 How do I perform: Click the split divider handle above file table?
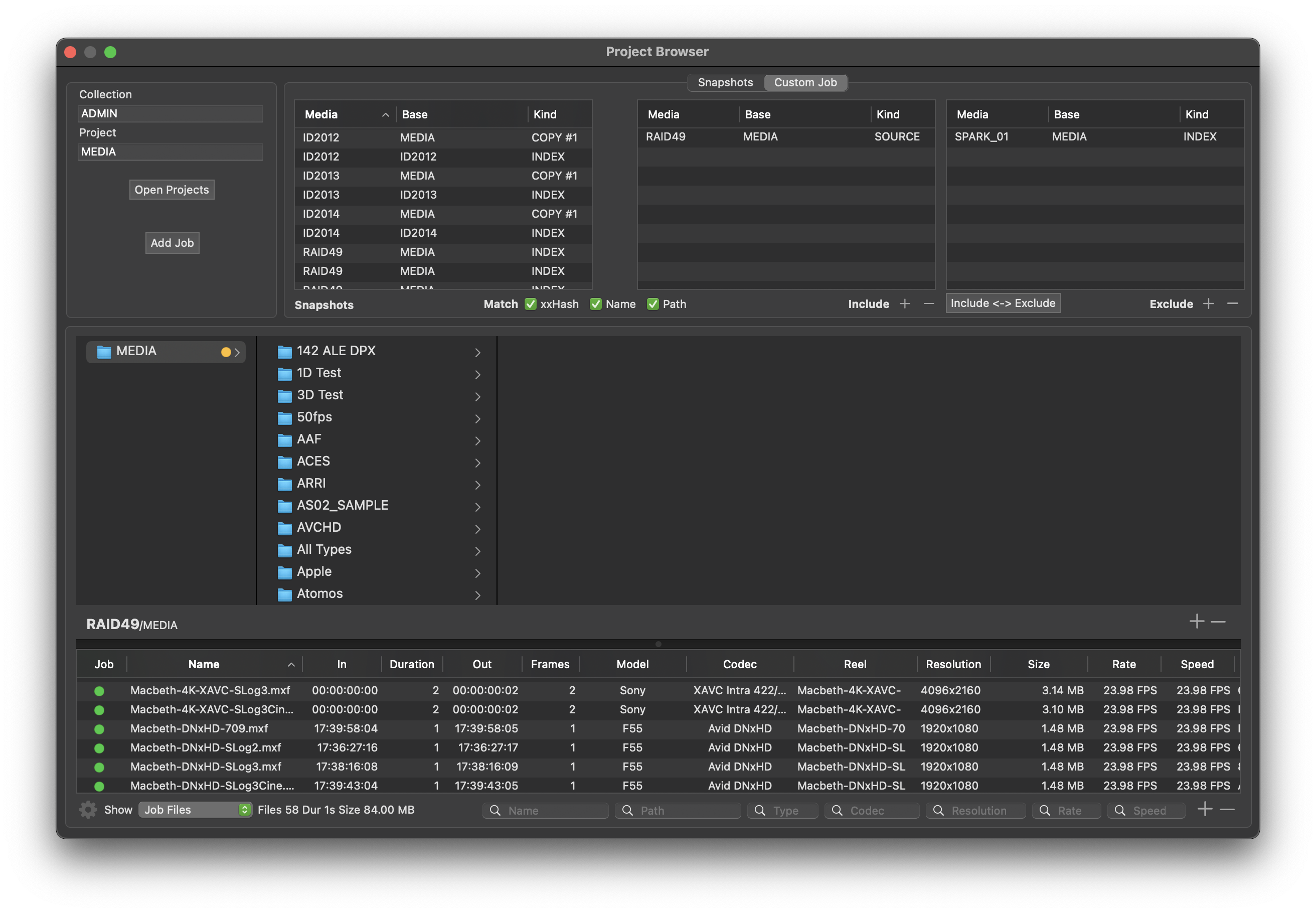point(659,644)
